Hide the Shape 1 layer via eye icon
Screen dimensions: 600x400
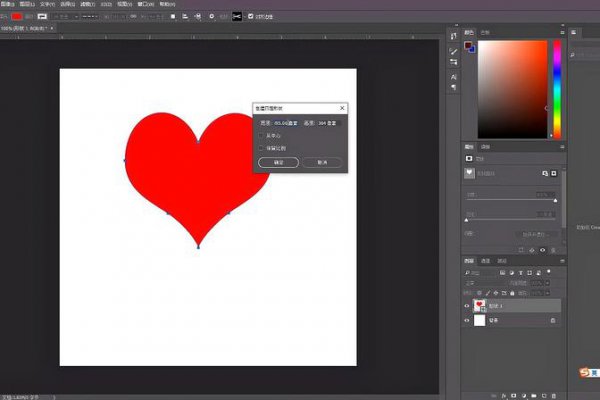coord(466,306)
